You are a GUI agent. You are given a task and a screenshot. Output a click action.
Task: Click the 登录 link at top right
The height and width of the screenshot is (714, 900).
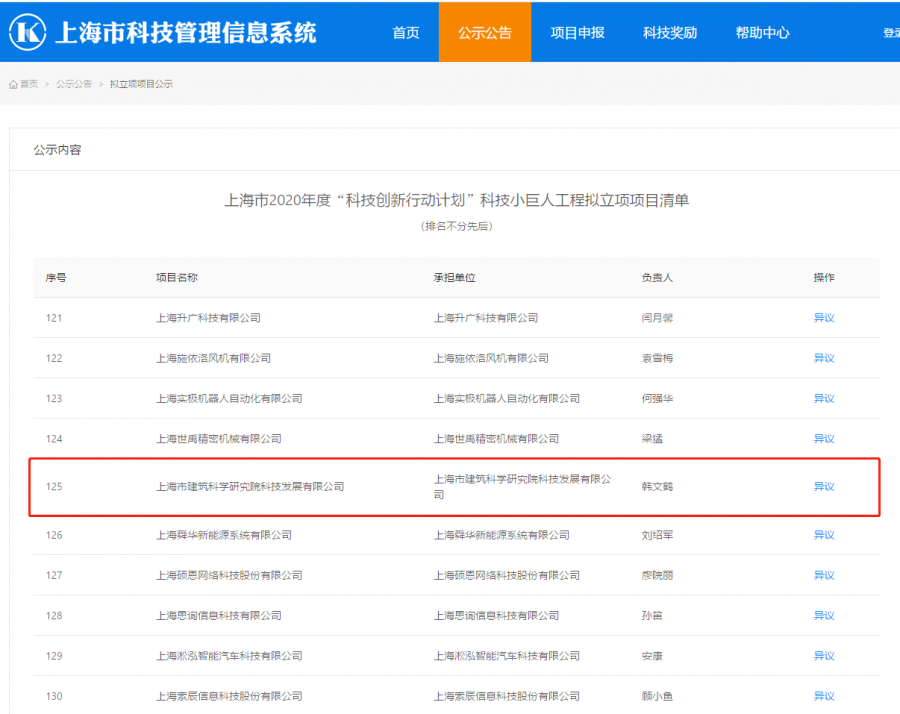(890, 33)
